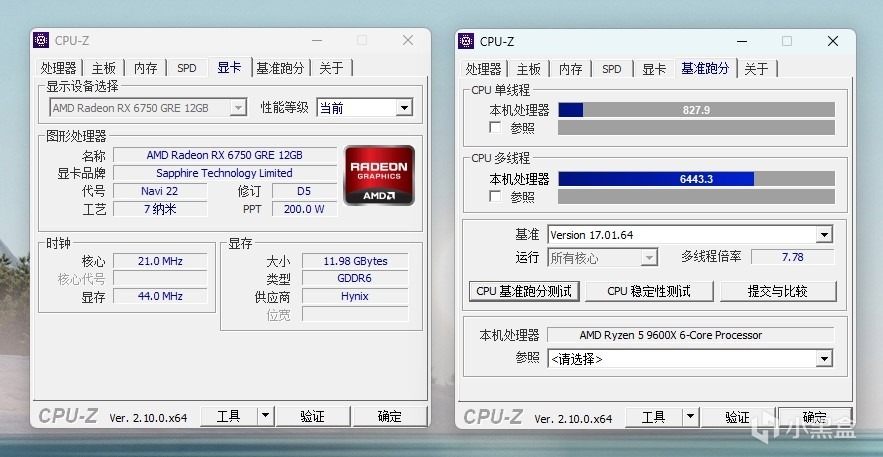Screen dimensions: 883x457
Task: Open the 性能等级 dropdown showing 当前
Action: pyautogui.click(x=364, y=107)
